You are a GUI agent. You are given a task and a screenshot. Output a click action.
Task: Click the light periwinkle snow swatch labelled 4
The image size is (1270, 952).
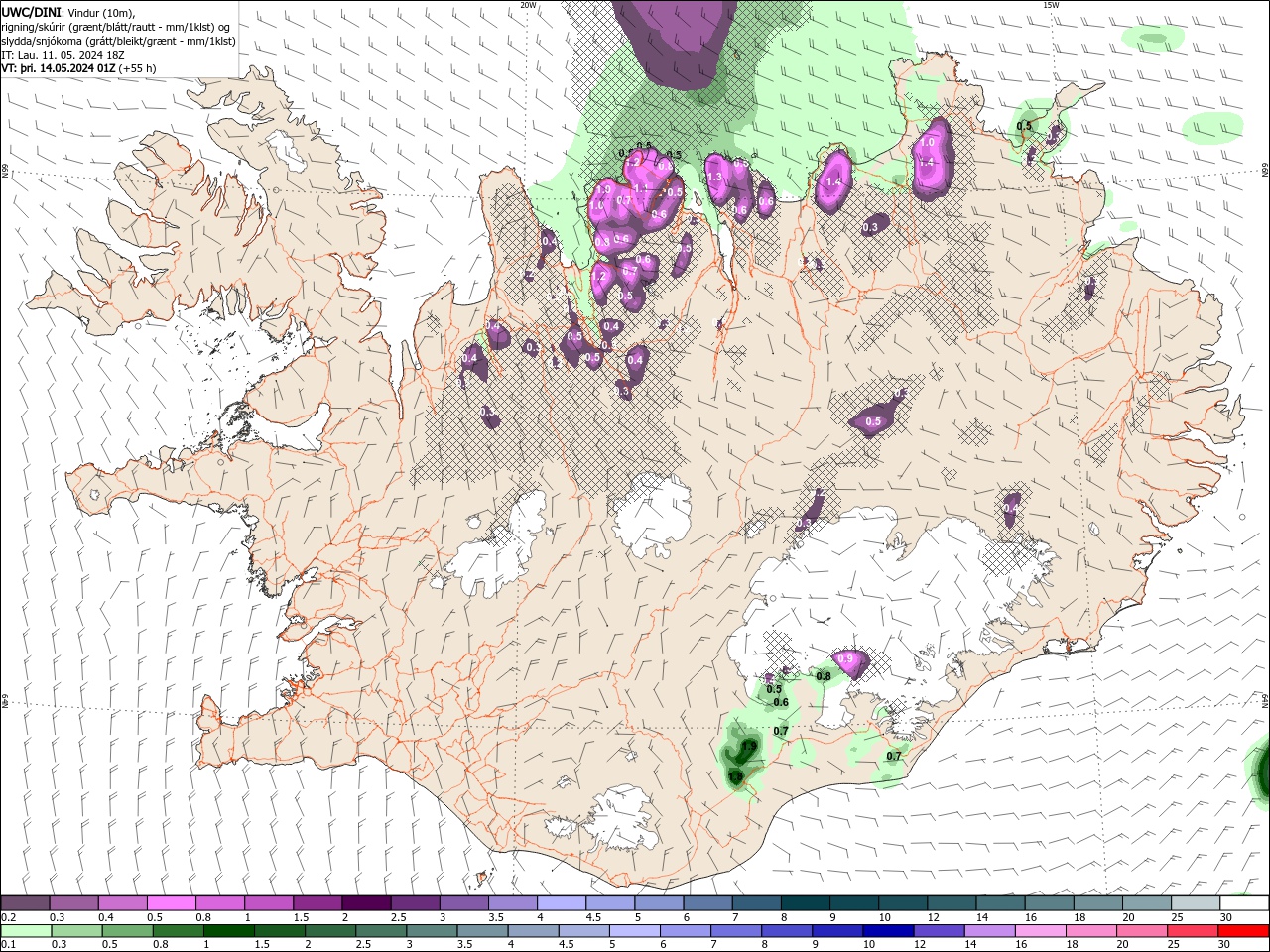pyautogui.click(x=562, y=903)
